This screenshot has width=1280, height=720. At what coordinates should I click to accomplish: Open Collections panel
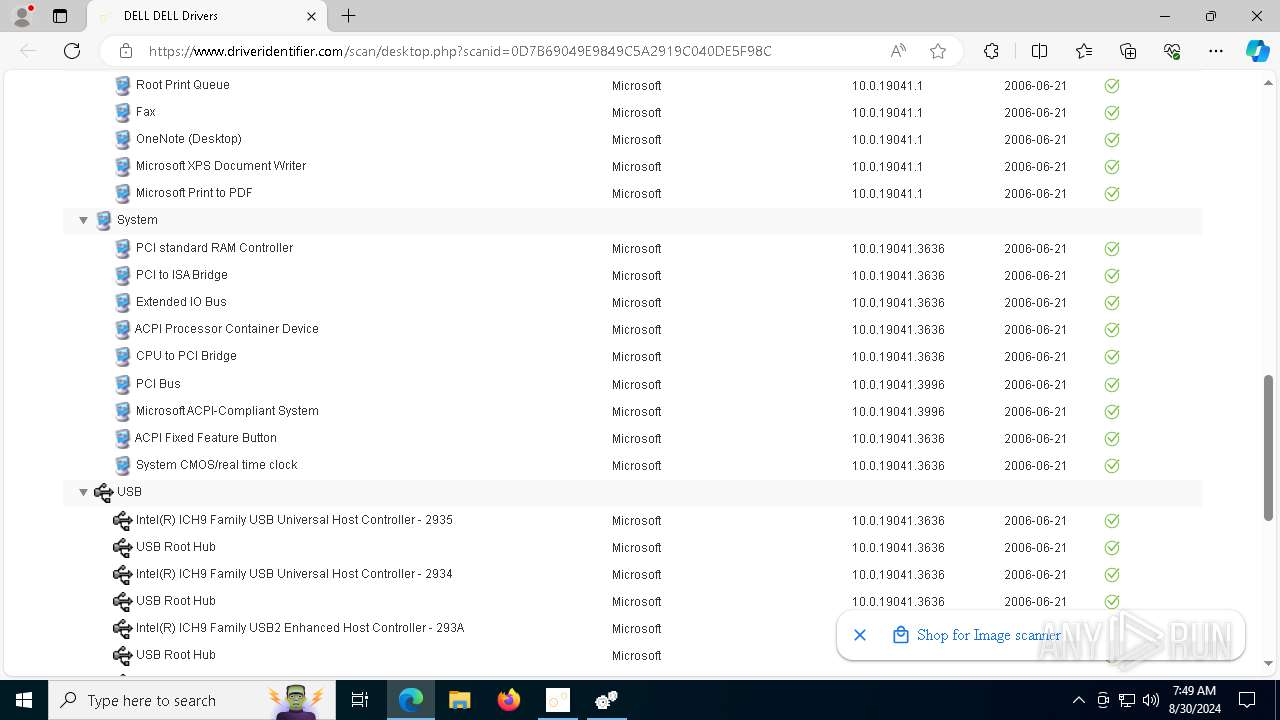1128,51
